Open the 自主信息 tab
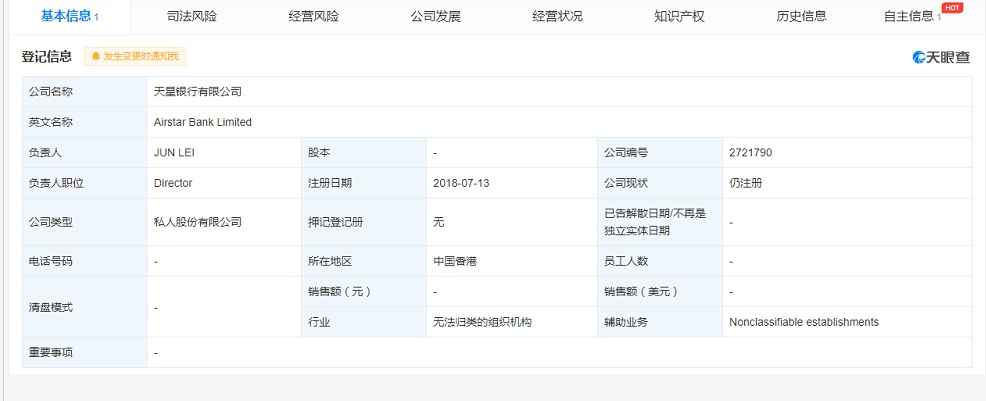986x401 pixels. coord(912,17)
